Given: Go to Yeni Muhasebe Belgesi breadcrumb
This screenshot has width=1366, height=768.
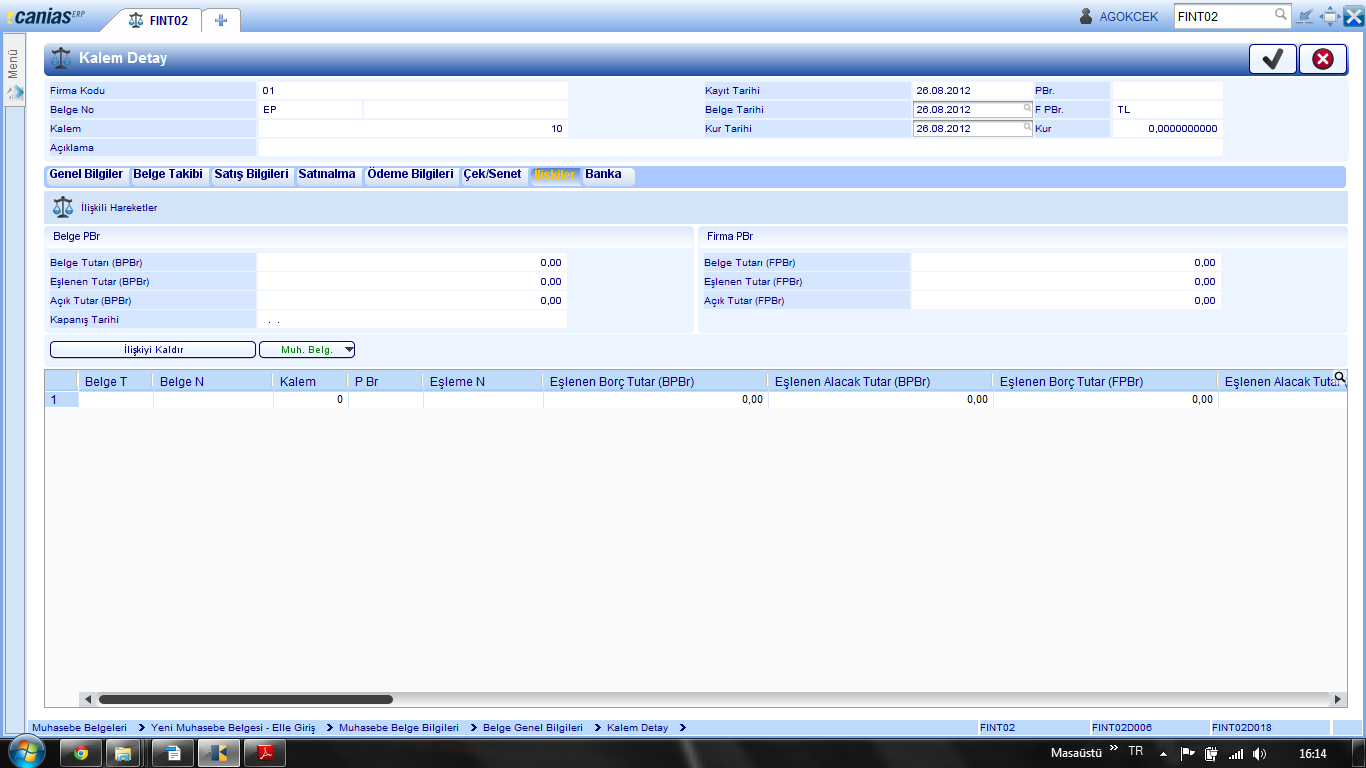Looking at the screenshot, I should [233, 728].
